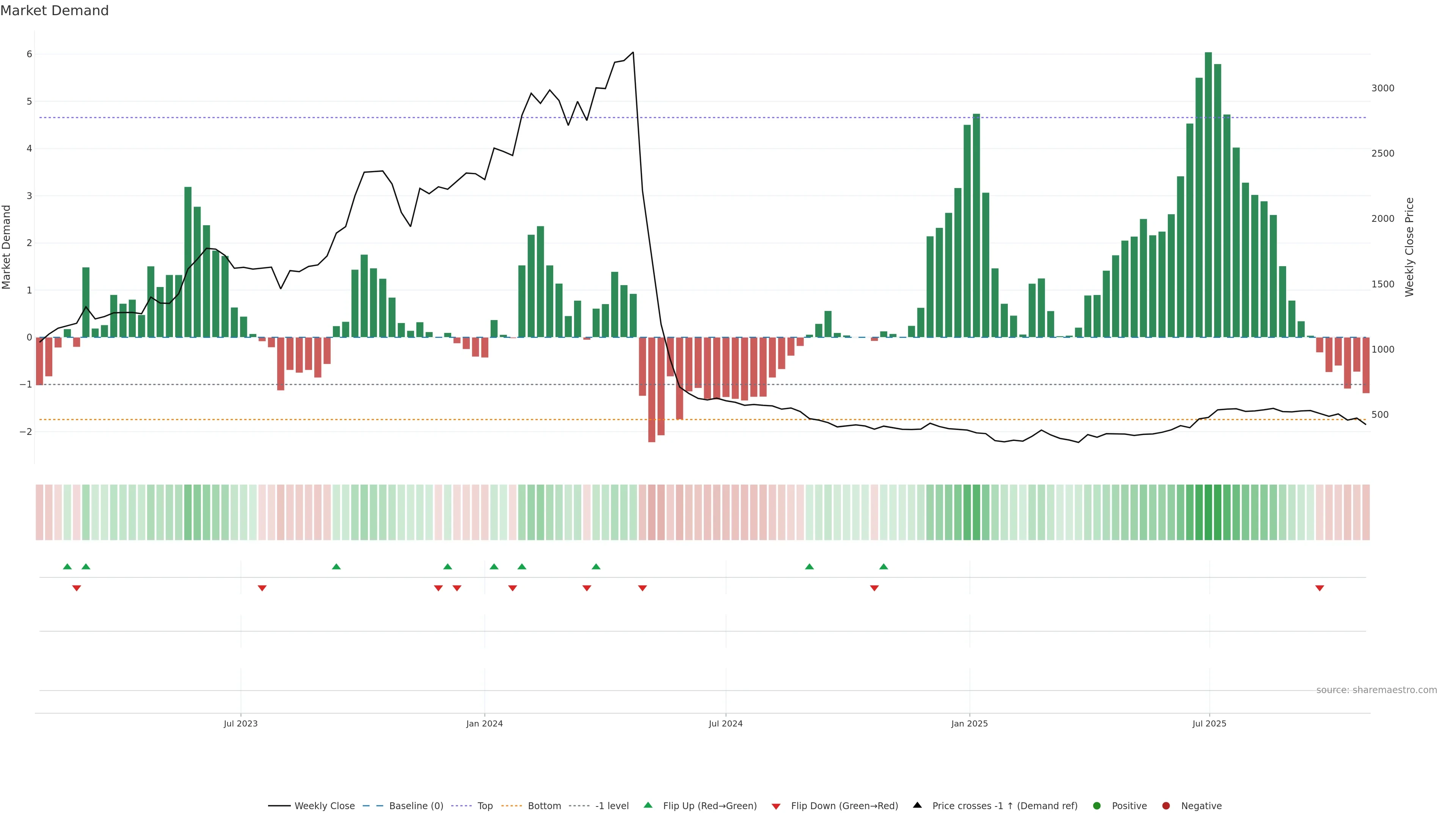Click the leftmost green Flip Up timeline marker
The image size is (1456, 819).
(67, 566)
